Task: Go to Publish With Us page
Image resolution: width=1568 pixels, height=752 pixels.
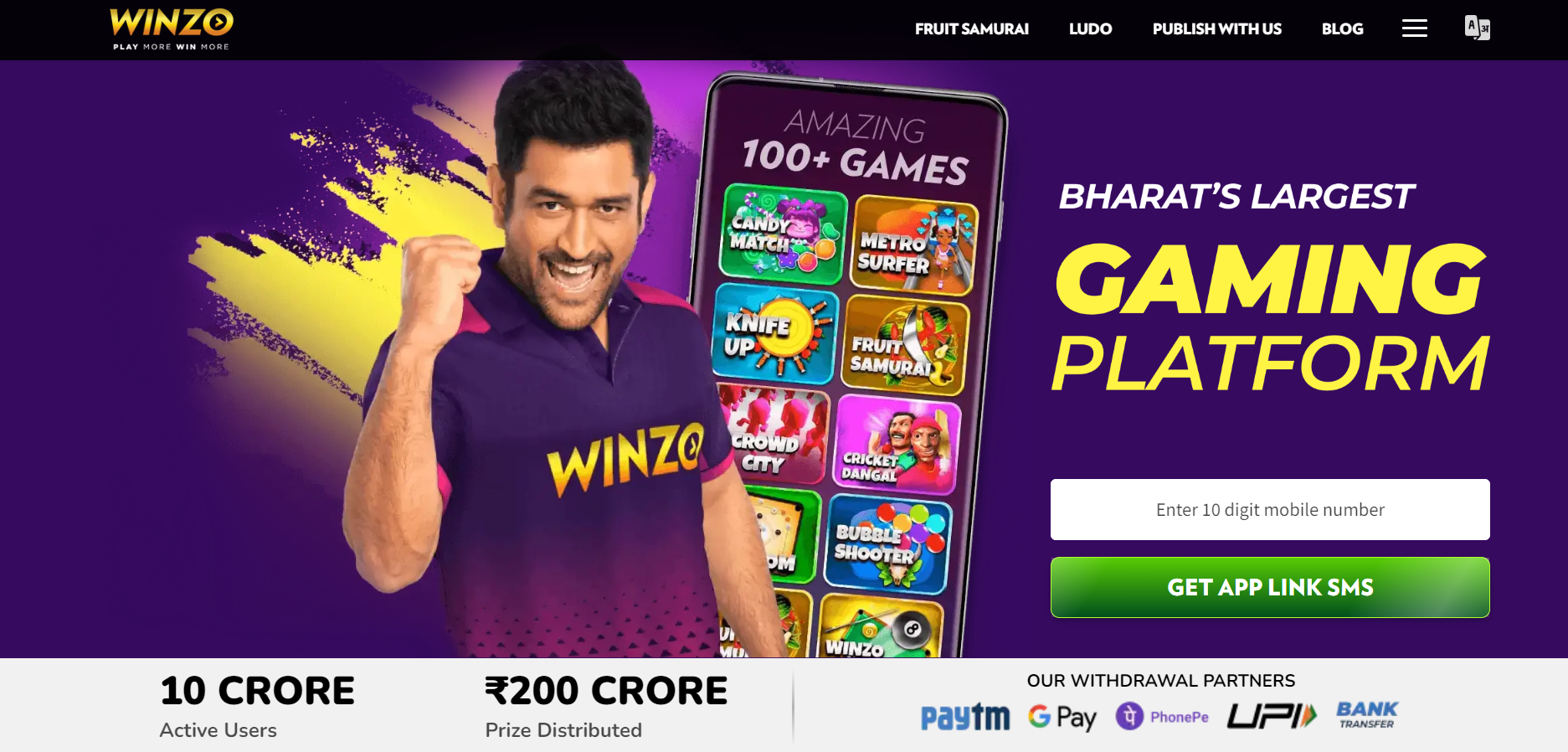Action: [x=1216, y=29]
